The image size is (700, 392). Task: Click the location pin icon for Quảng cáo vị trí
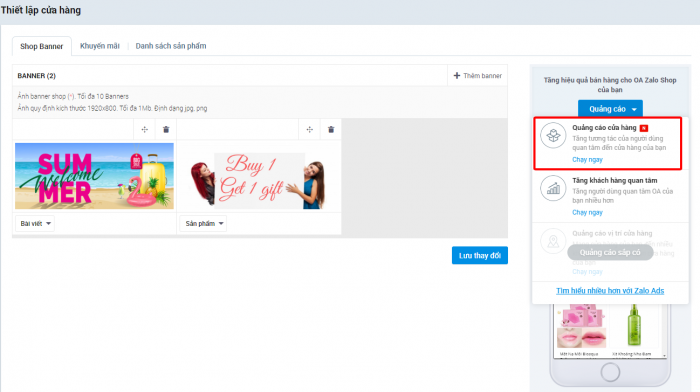click(x=553, y=241)
